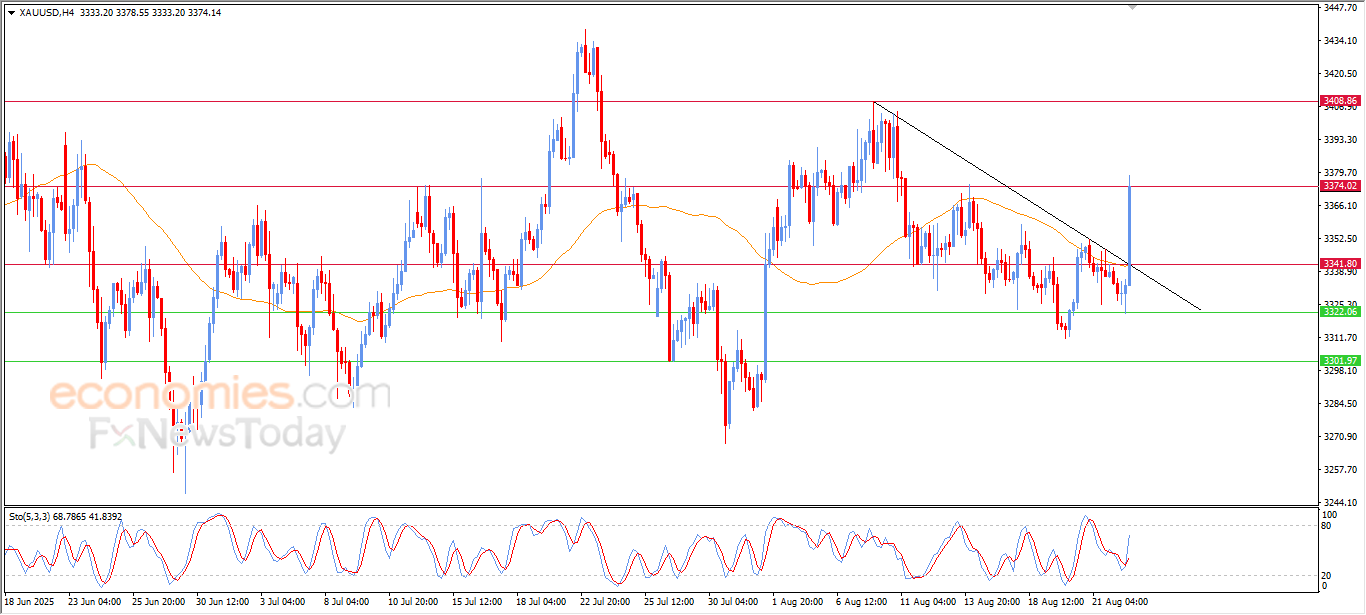The image size is (1366, 615).
Task: Open the chart menu triangle beside XAUUSD,H4
Action: (x=11, y=13)
